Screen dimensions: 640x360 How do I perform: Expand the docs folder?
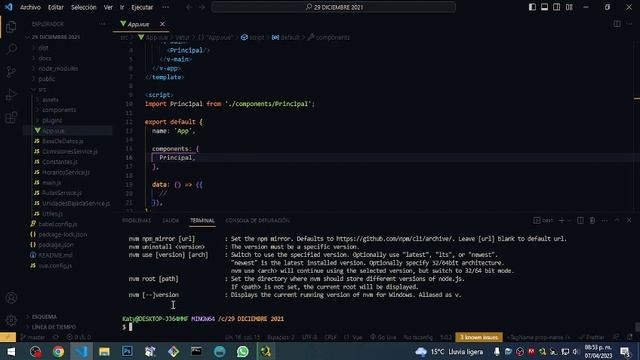click(44, 58)
